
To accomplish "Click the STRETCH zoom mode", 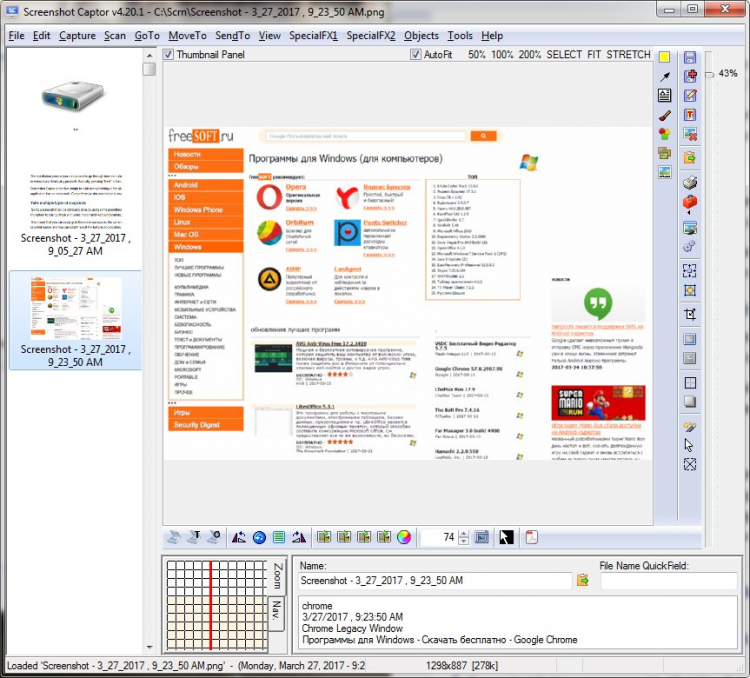I will tap(629, 55).
